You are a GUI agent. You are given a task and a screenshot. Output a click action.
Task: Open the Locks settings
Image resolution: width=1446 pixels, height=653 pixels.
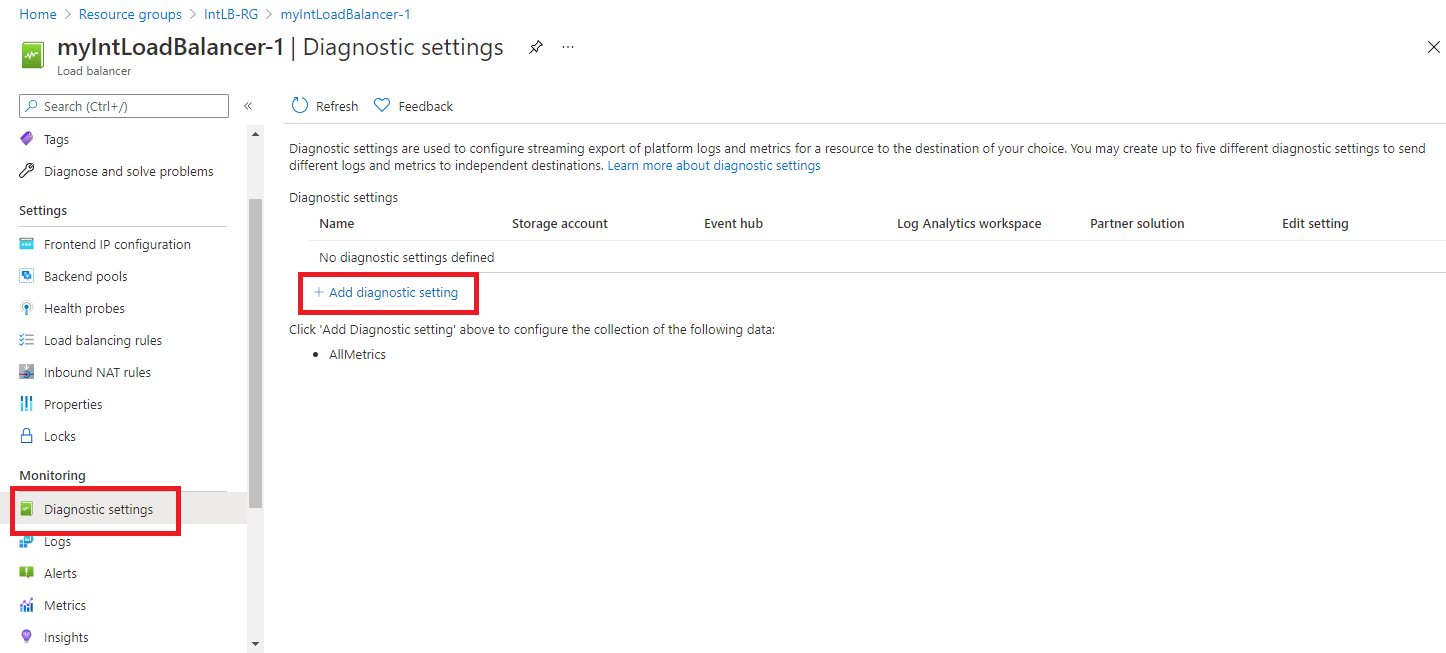point(60,435)
